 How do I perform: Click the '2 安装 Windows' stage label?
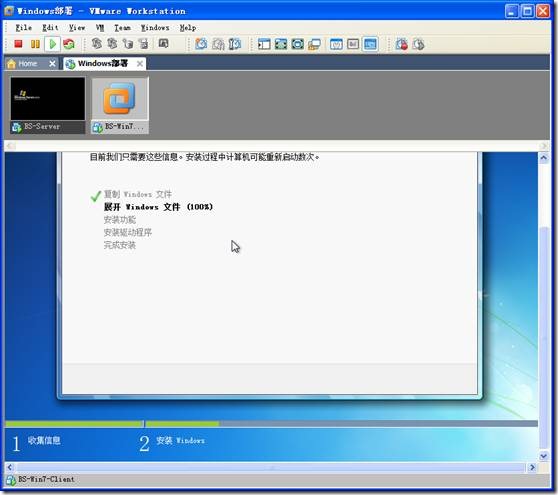pyautogui.click(x=172, y=443)
